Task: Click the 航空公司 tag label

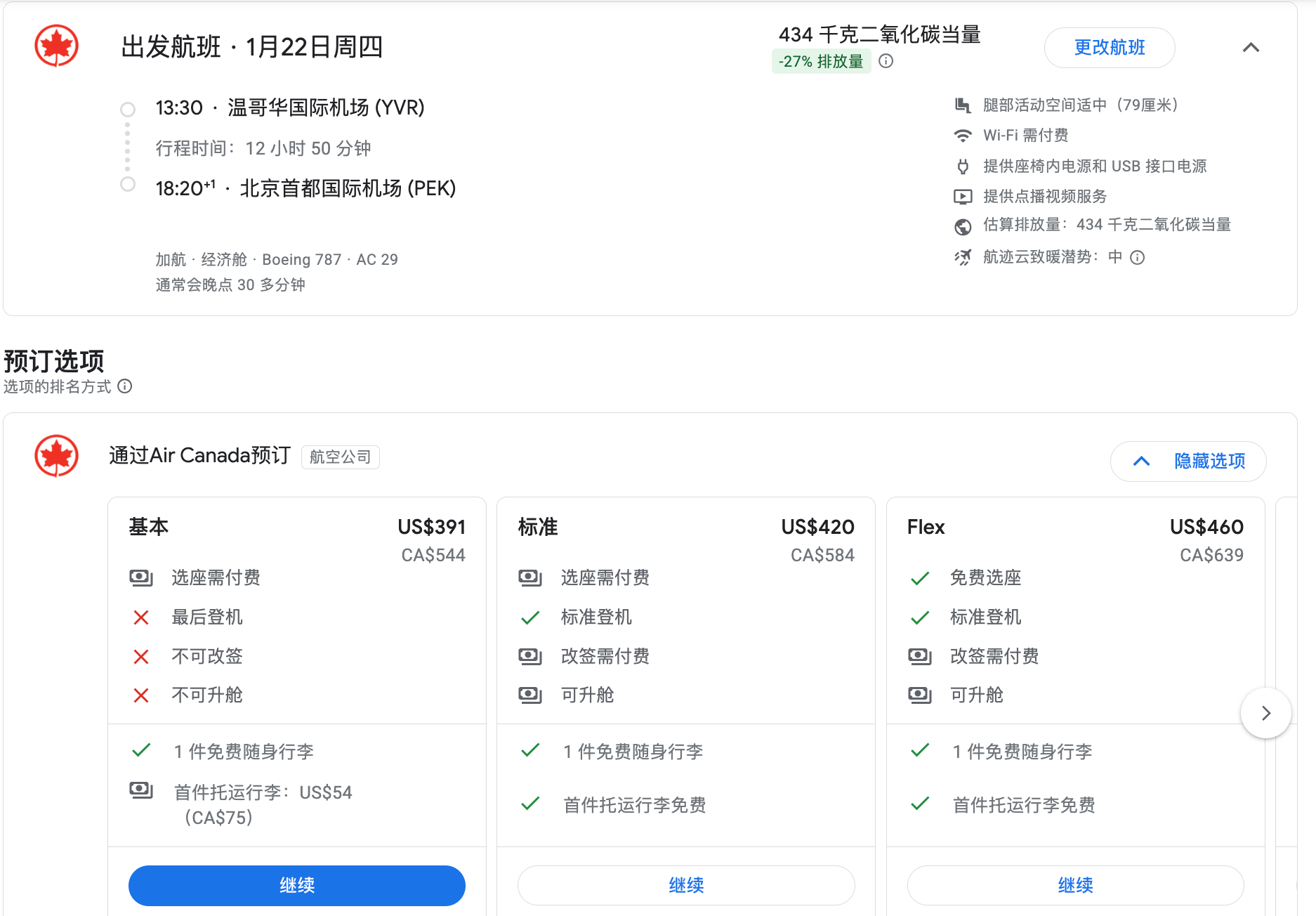Action: (340, 457)
